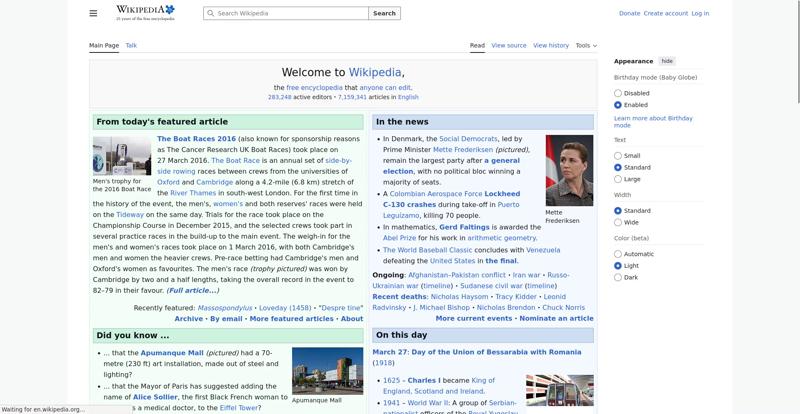Image resolution: width=800 pixels, height=414 pixels.
Task: Open the hamburger main menu
Action: click(93, 13)
